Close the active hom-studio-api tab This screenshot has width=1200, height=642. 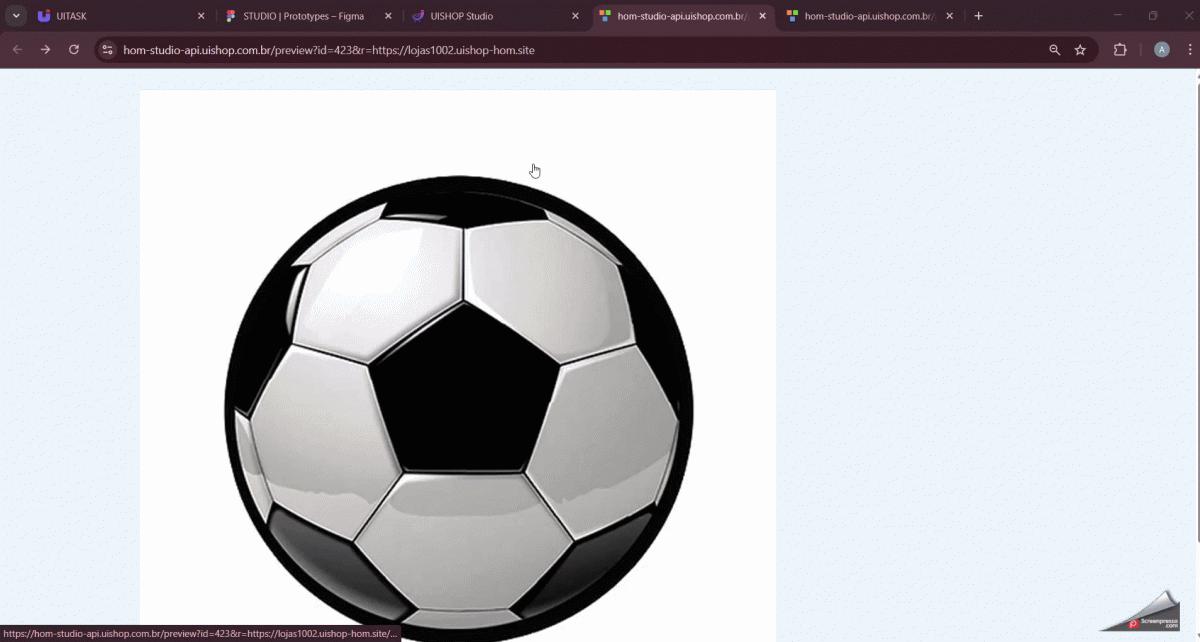point(763,16)
